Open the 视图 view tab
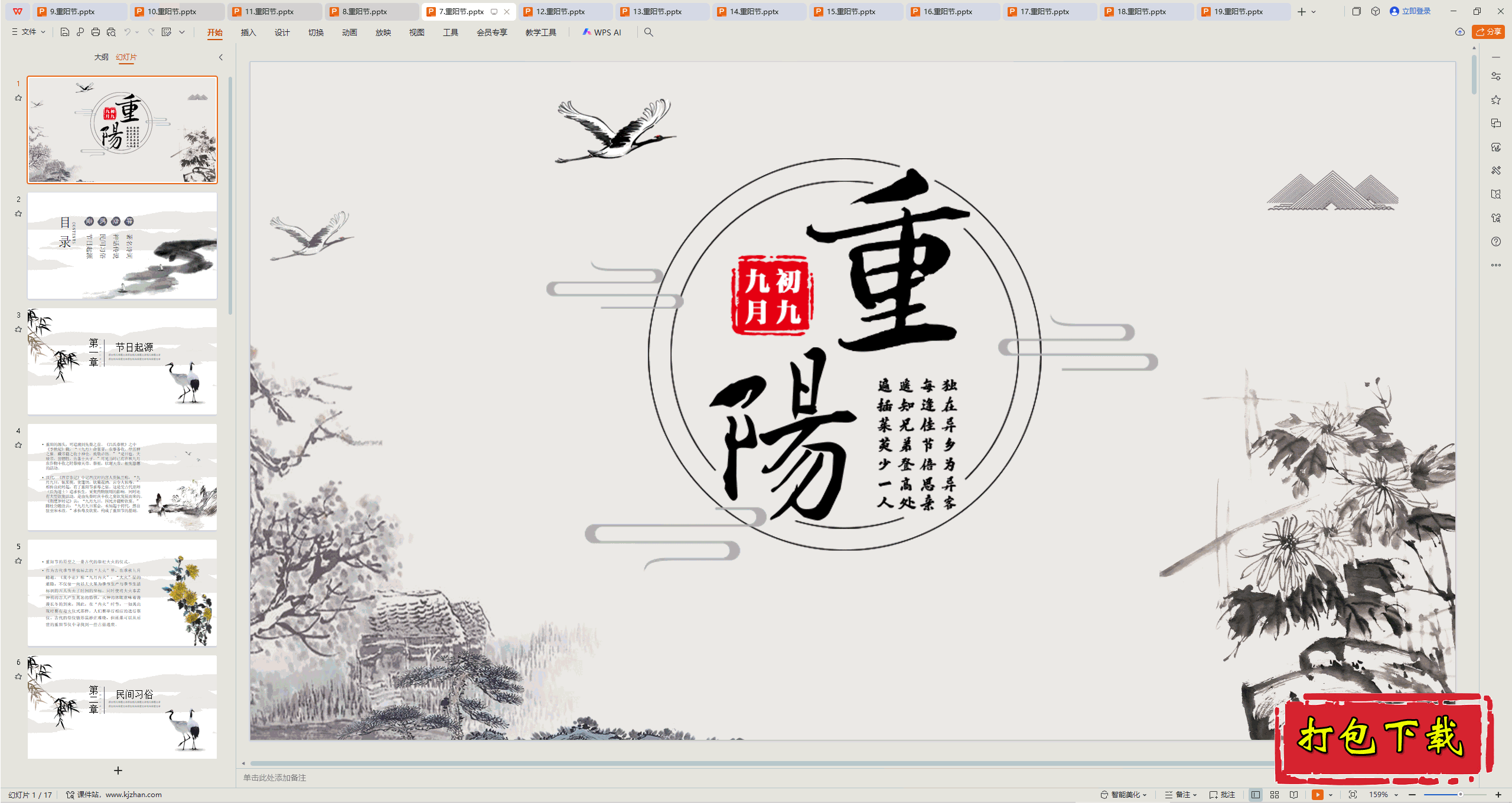 click(416, 32)
